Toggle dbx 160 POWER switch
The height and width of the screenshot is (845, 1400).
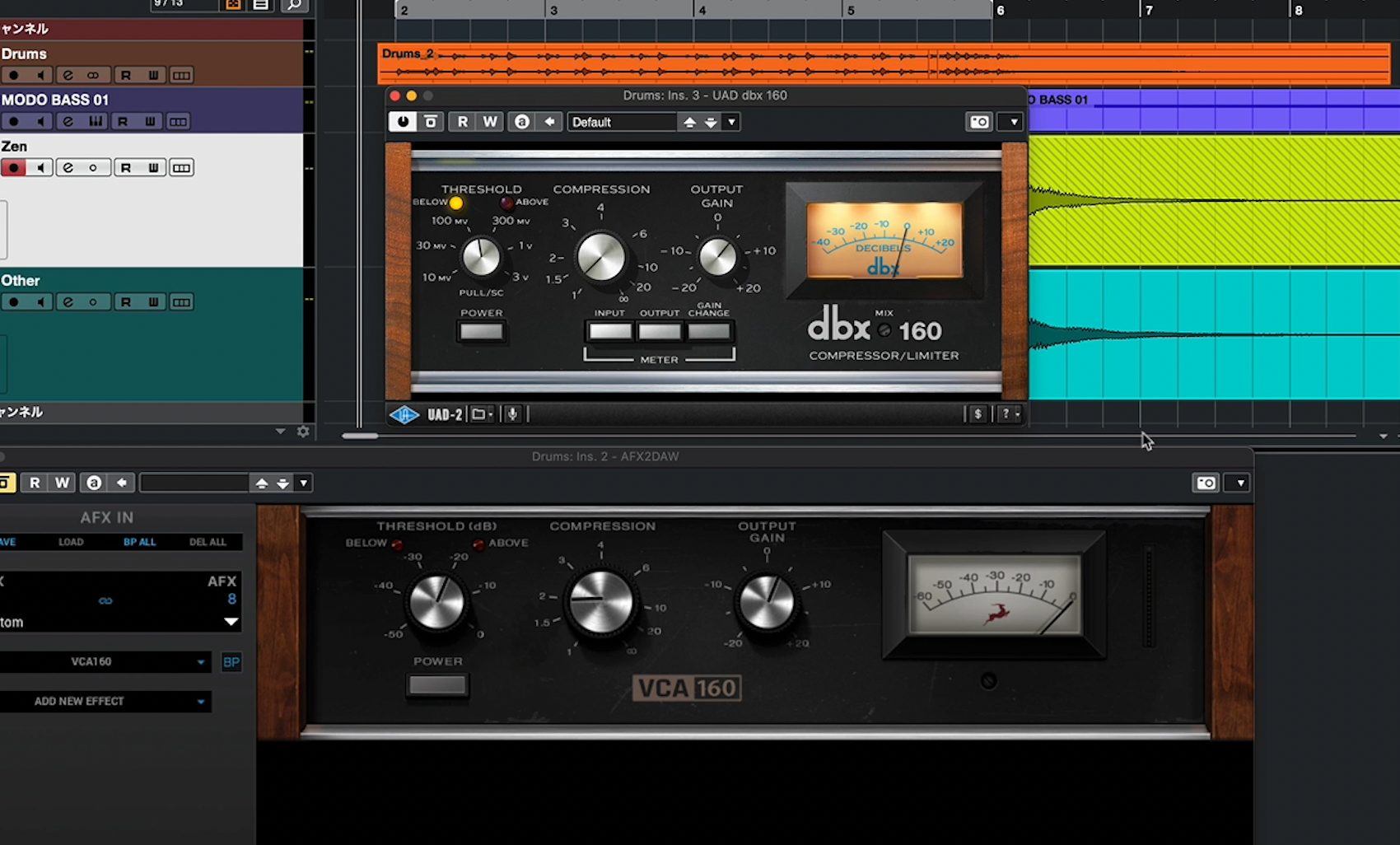click(481, 332)
